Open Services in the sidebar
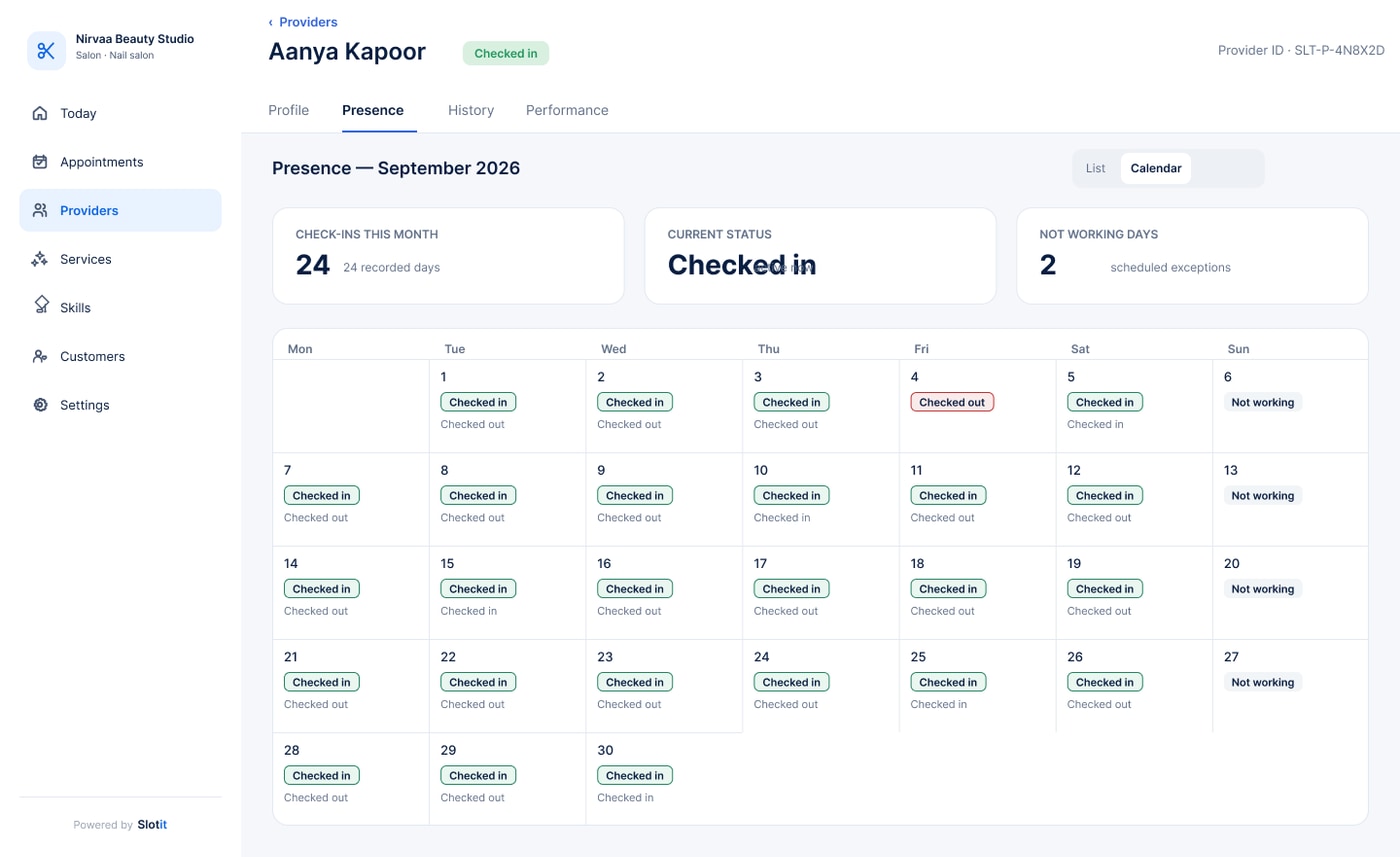The image size is (1400, 857). tap(120, 259)
